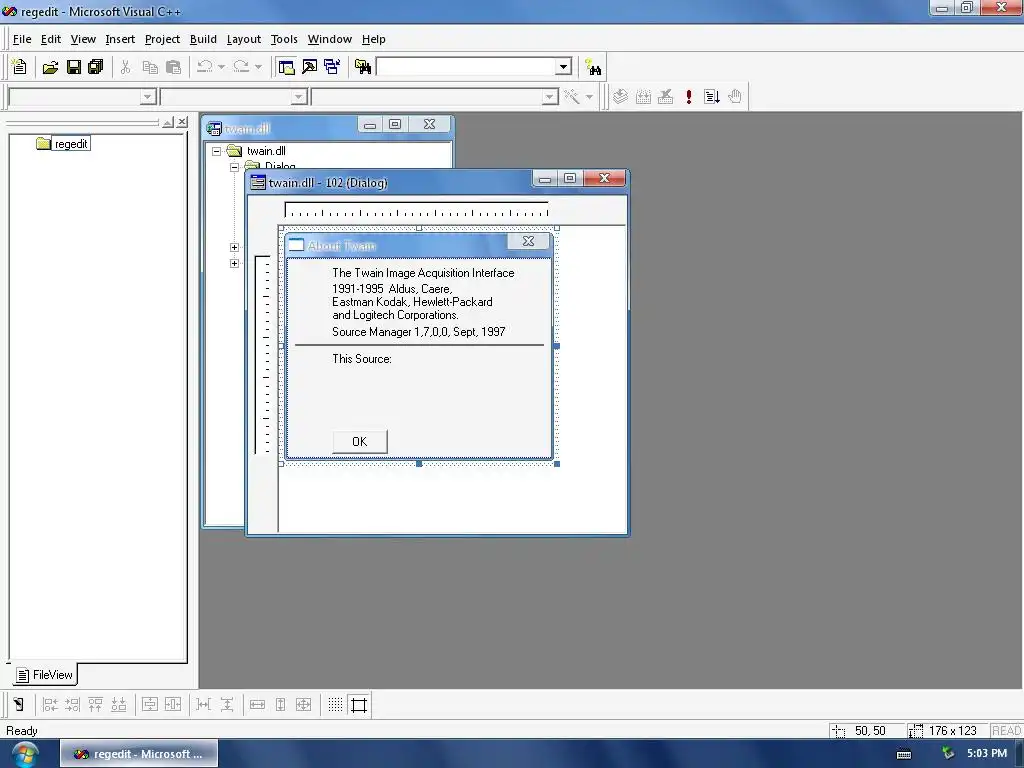
Task: Click the Test dialog switch icon
Action: tap(19, 705)
